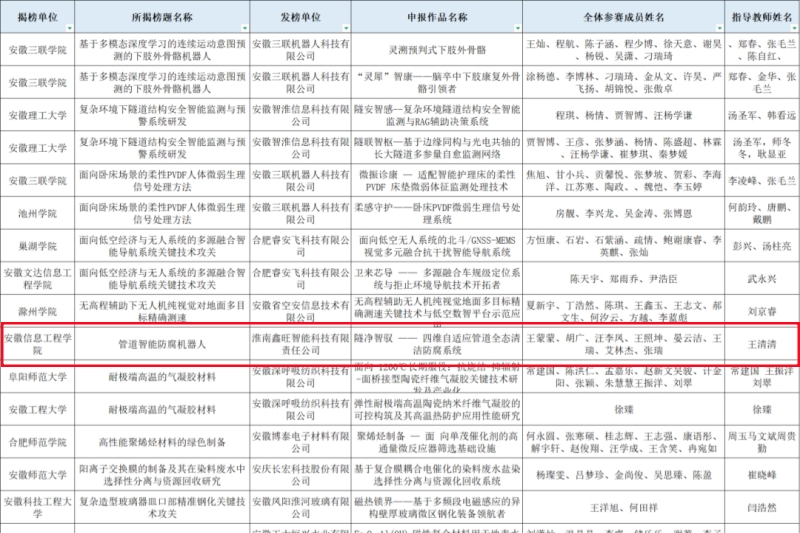
Task: Select the advisor cell 闫浩然
Action: coord(762,507)
